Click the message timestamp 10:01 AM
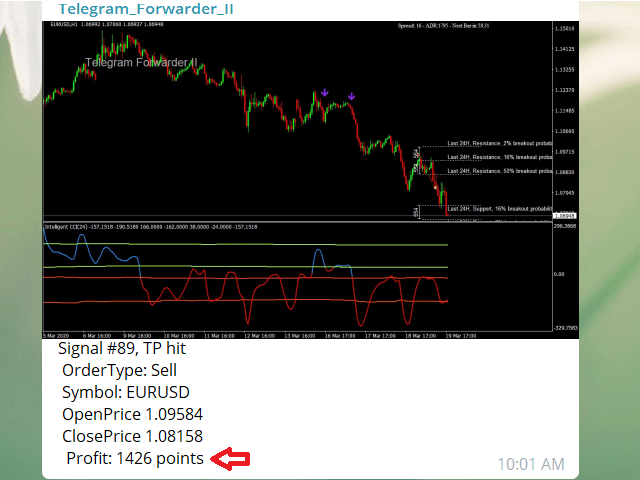Screen dimensions: 640x480 click(530, 464)
